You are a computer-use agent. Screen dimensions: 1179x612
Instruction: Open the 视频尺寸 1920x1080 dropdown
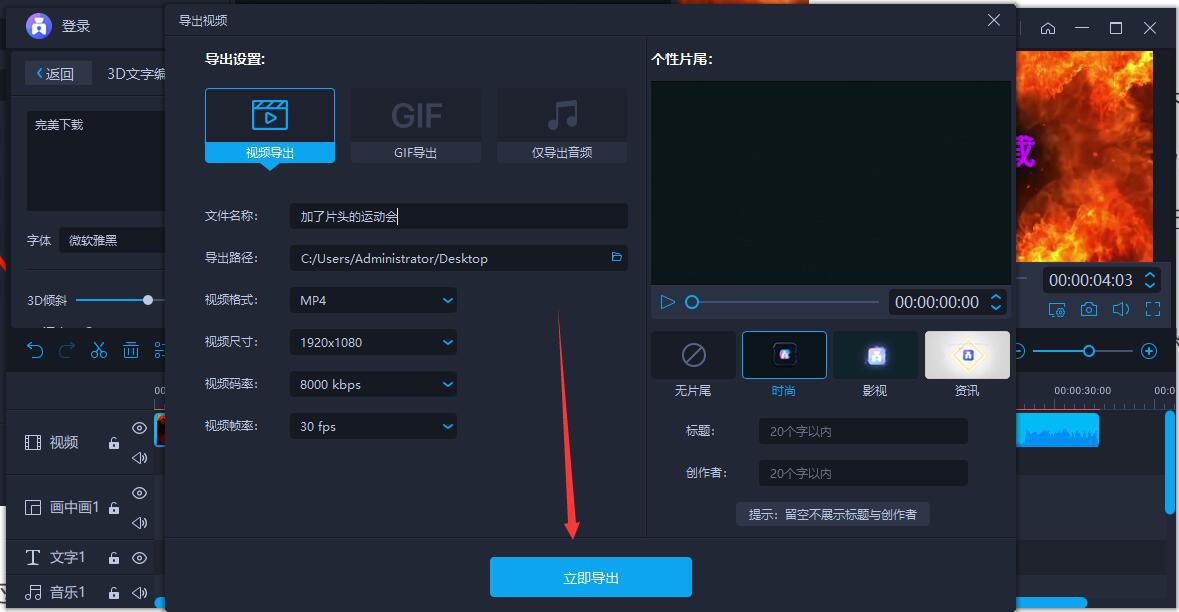click(x=373, y=342)
